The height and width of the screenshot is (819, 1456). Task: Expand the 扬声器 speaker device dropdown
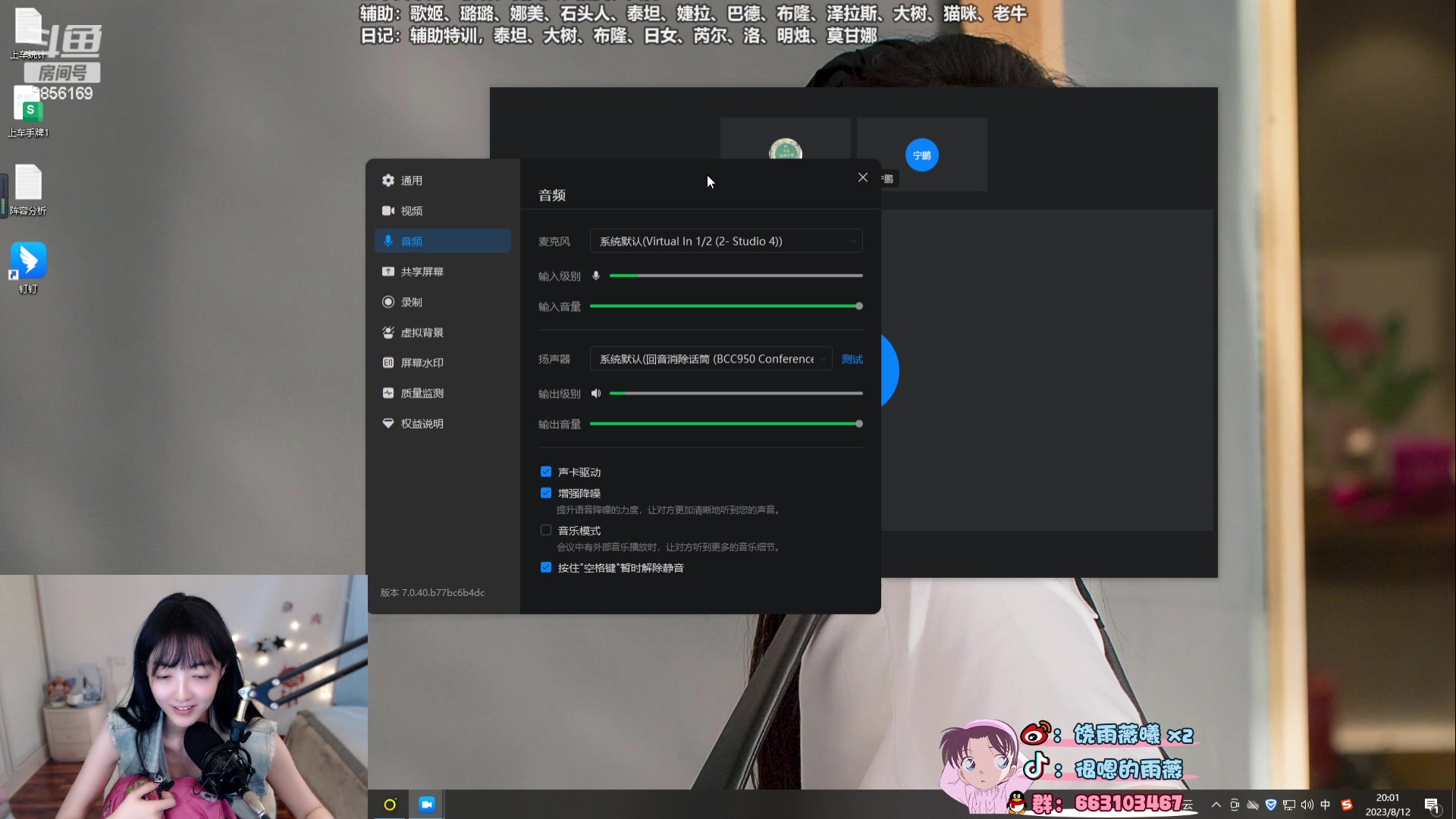point(711,359)
